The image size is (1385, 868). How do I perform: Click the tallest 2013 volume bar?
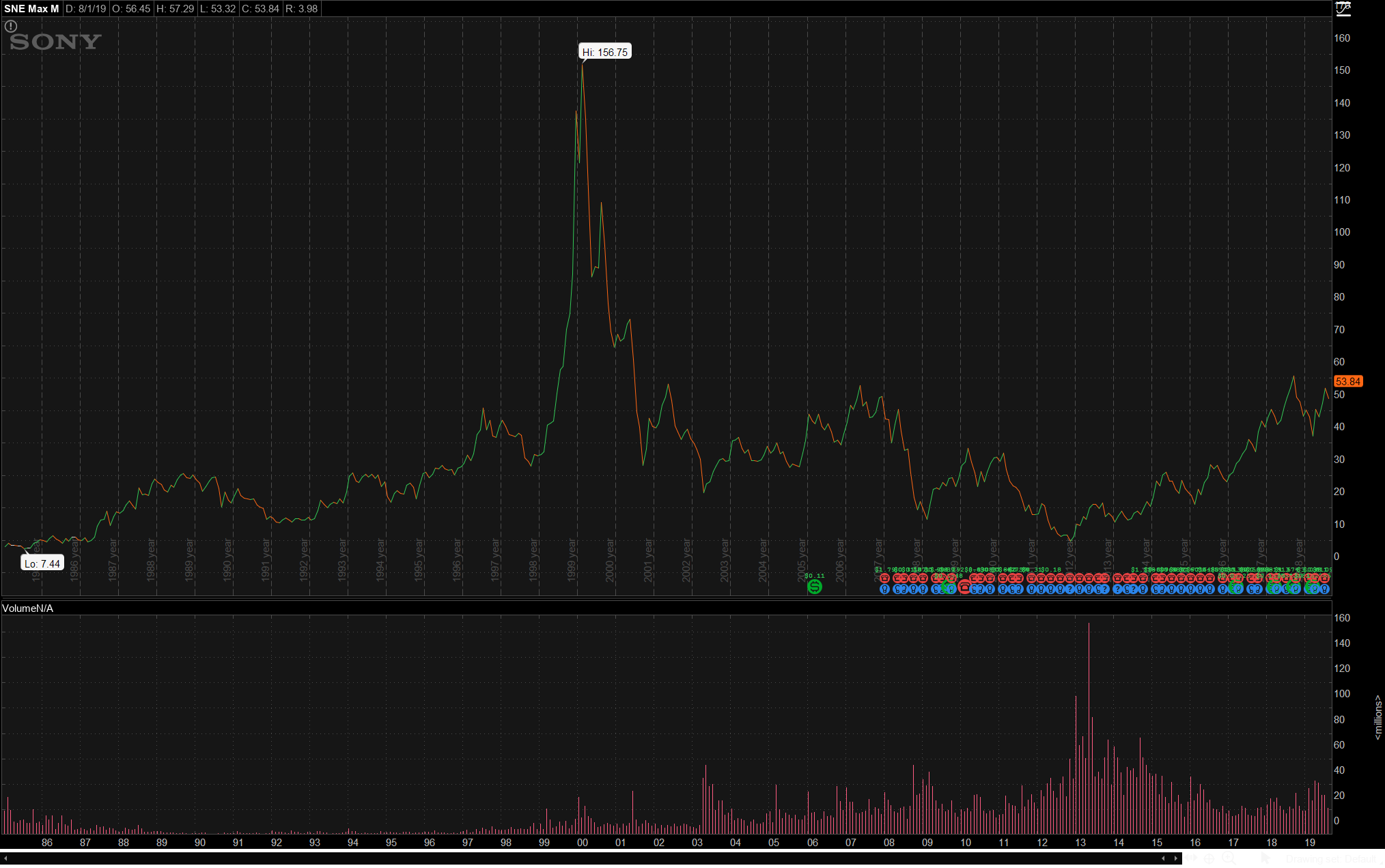point(1089,728)
